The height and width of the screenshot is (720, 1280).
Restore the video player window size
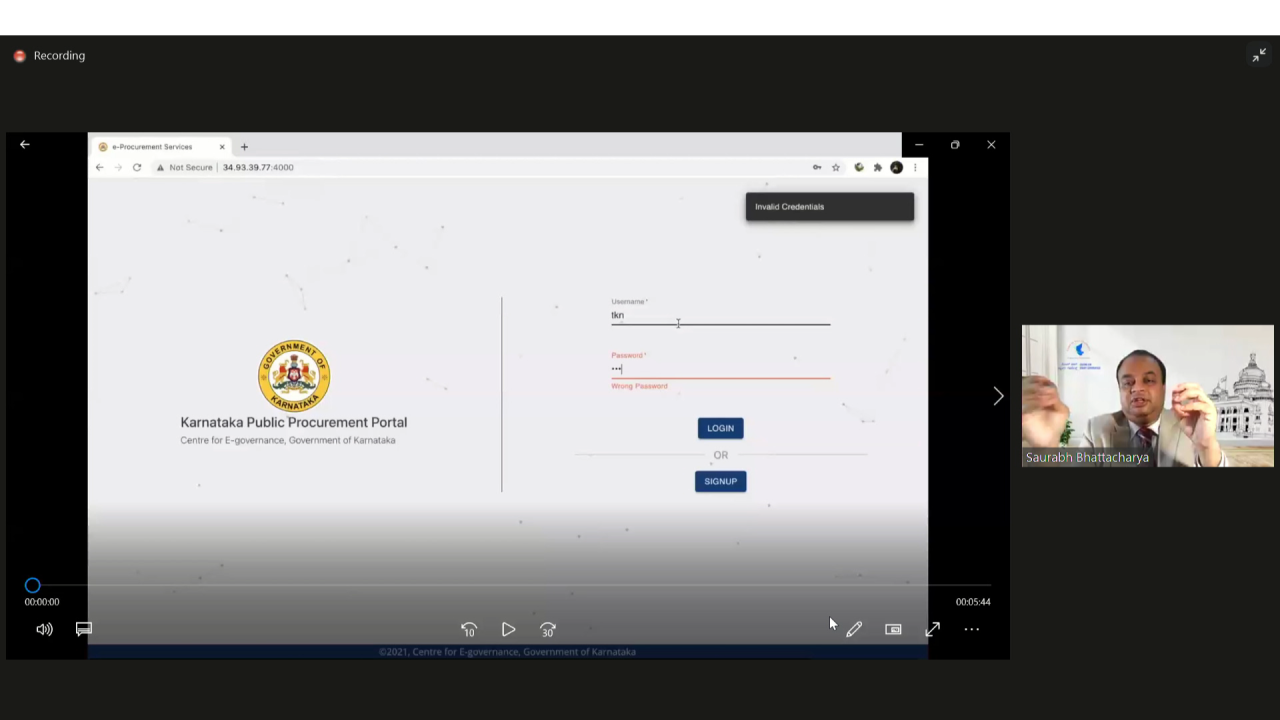[x=955, y=145]
